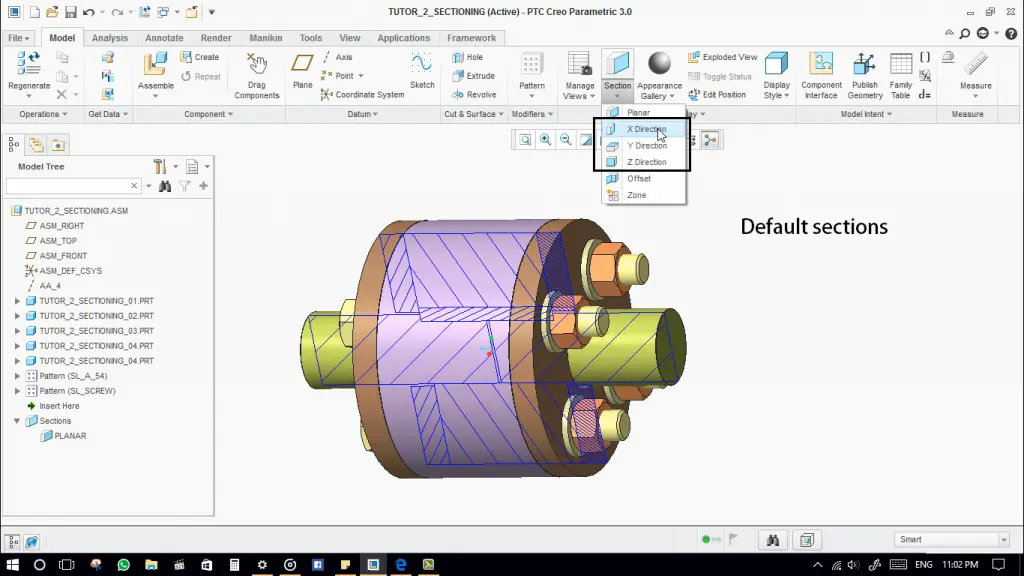Open the Appearance Gallery sphere icon
1024x576 pixels.
[x=659, y=64]
